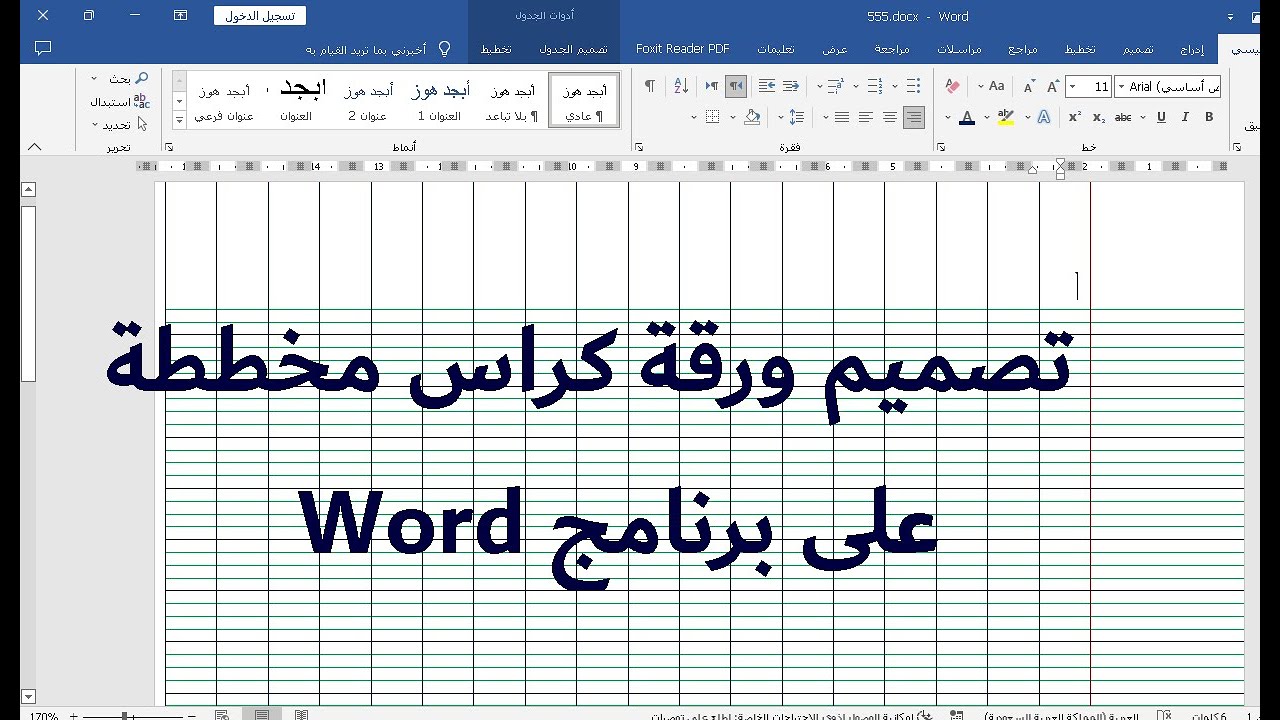Click the bullets list icon

point(914,87)
